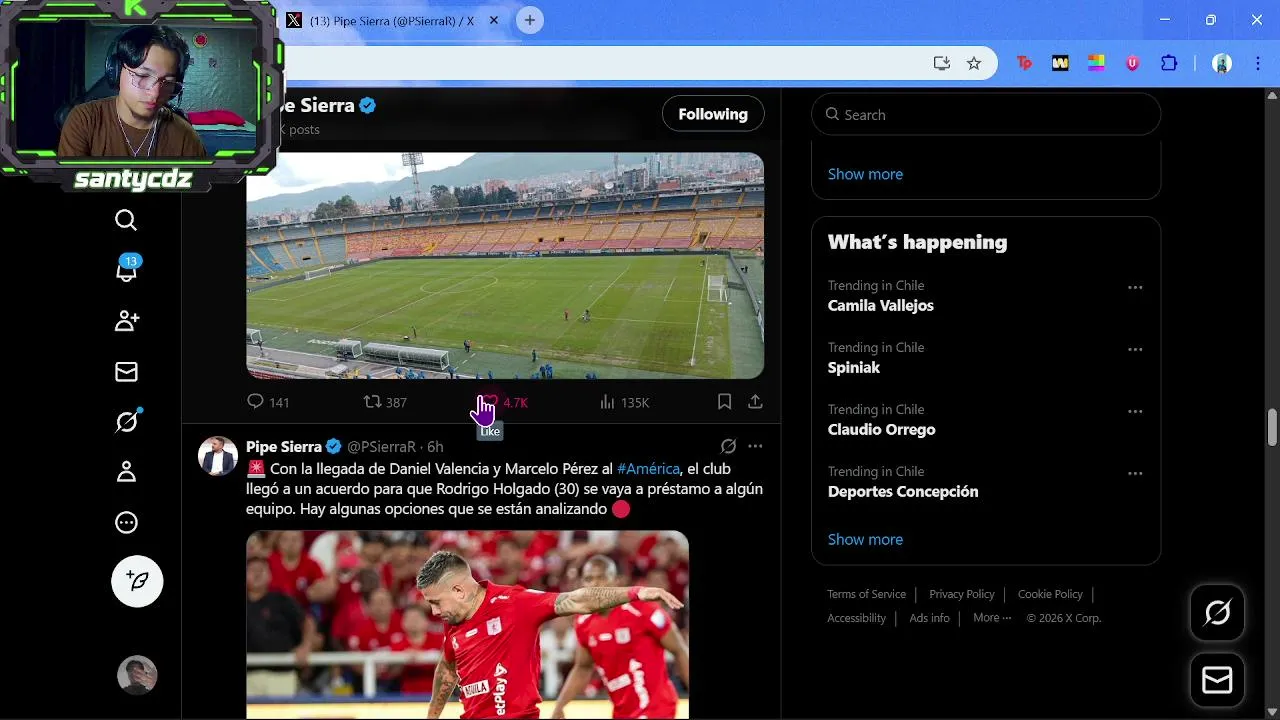Click the pink U extension icon
Image resolution: width=1280 pixels, height=720 pixels.
coord(1132,63)
